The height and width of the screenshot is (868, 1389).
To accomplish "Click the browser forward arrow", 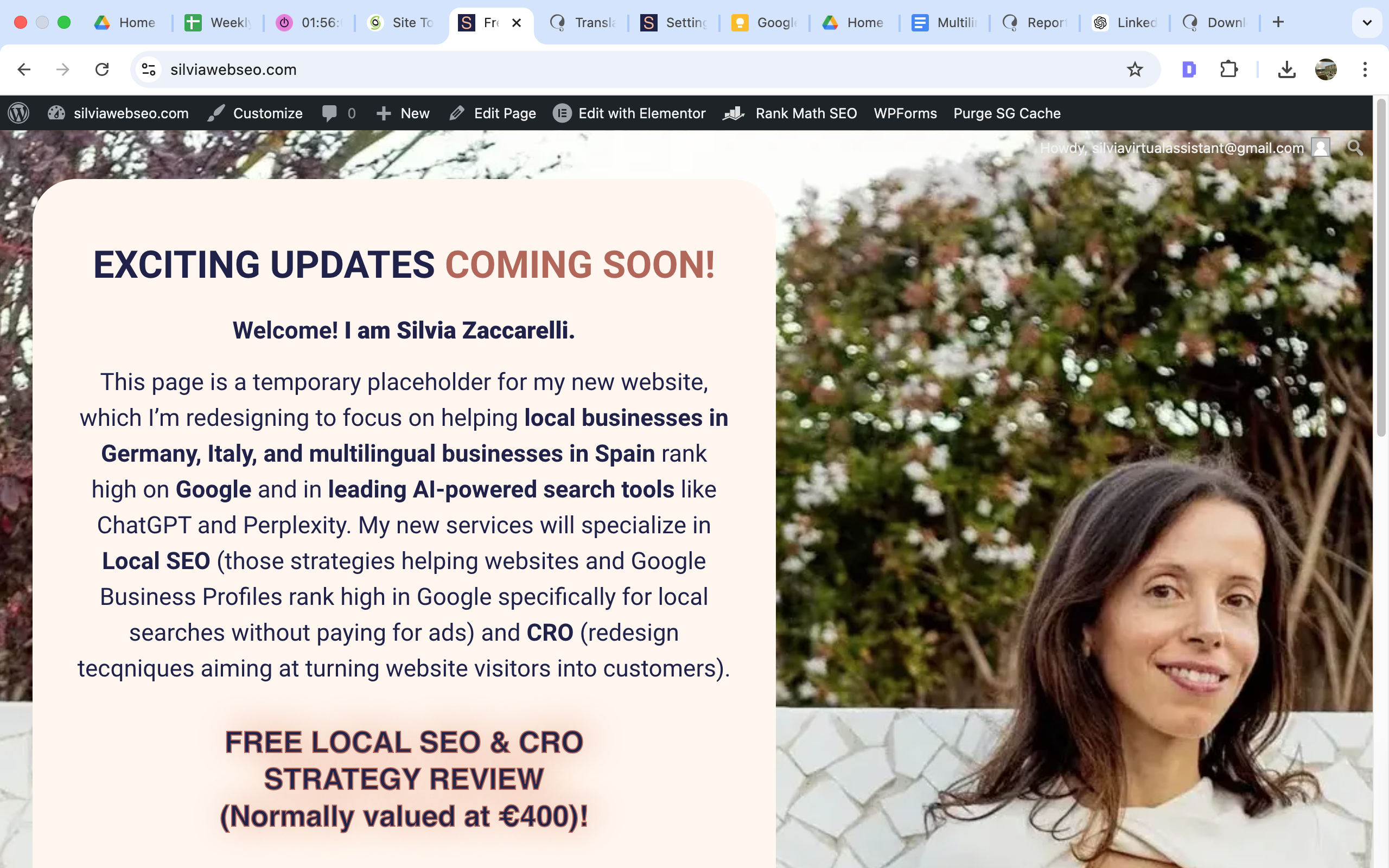I will pyautogui.click(x=62, y=69).
